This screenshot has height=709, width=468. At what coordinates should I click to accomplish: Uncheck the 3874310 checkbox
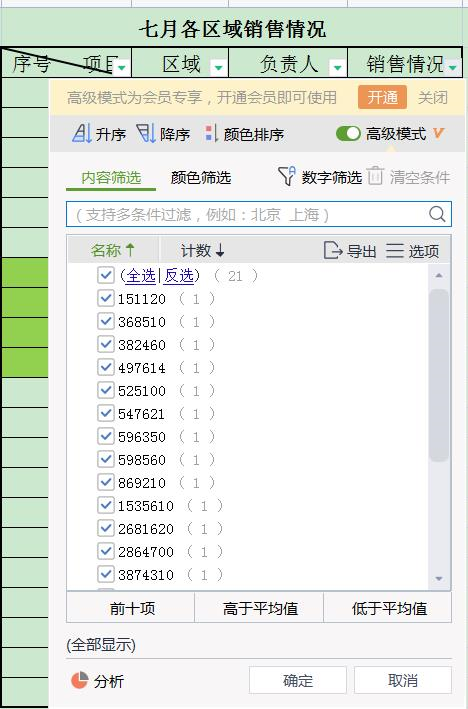pos(106,574)
